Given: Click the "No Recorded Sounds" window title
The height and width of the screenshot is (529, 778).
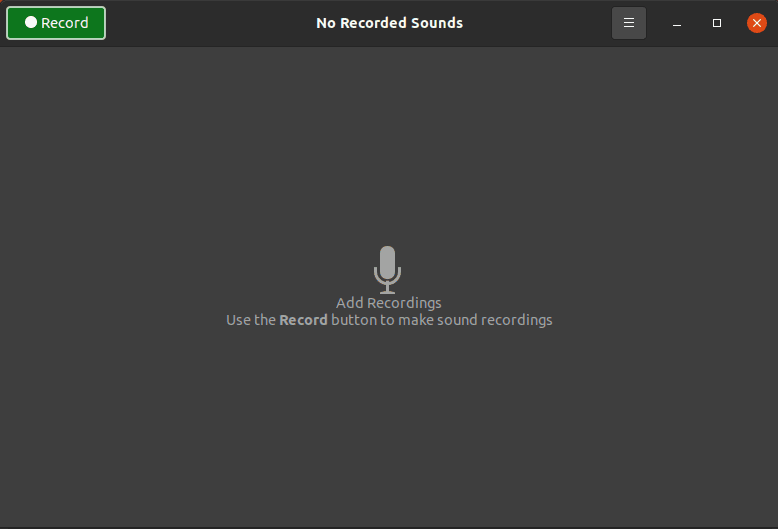Looking at the screenshot, I should pyautogui.click(x=389, y=22).
